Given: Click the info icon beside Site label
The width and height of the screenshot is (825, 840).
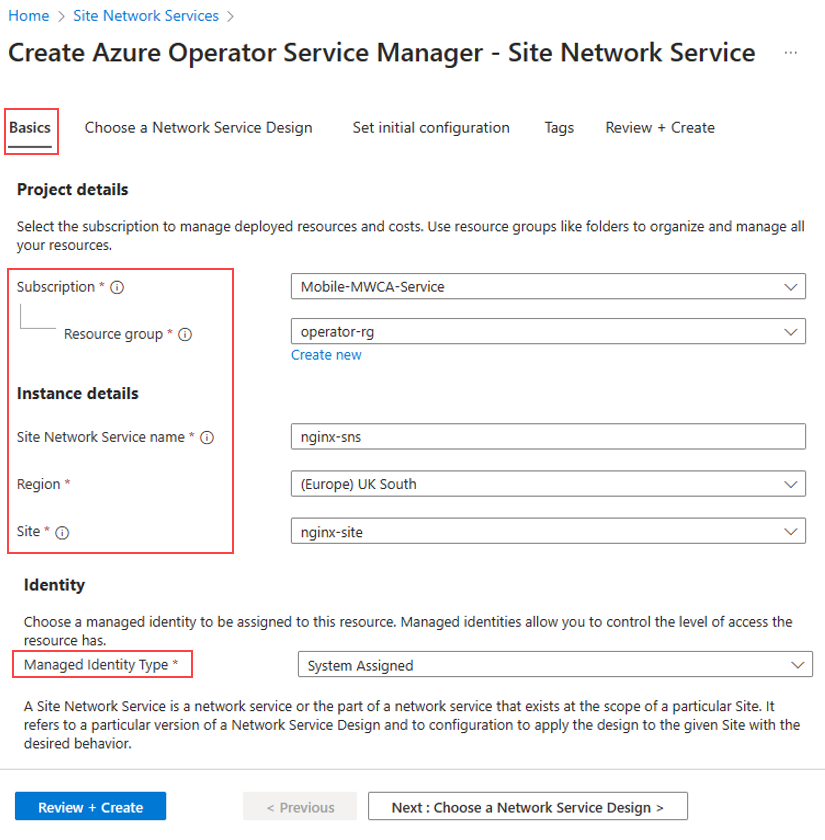Looking at the screenshot, I should point(62,532).
